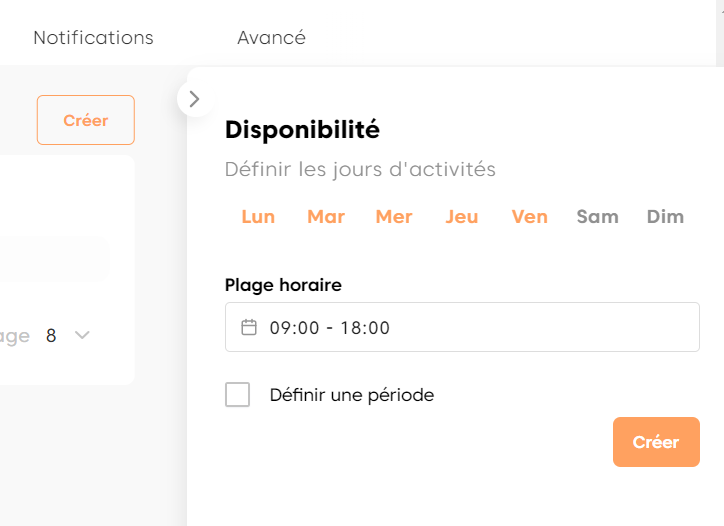The image size is (724, 526).
Task: Switch to the Notifications tab
Action: [x=93, y=38]
